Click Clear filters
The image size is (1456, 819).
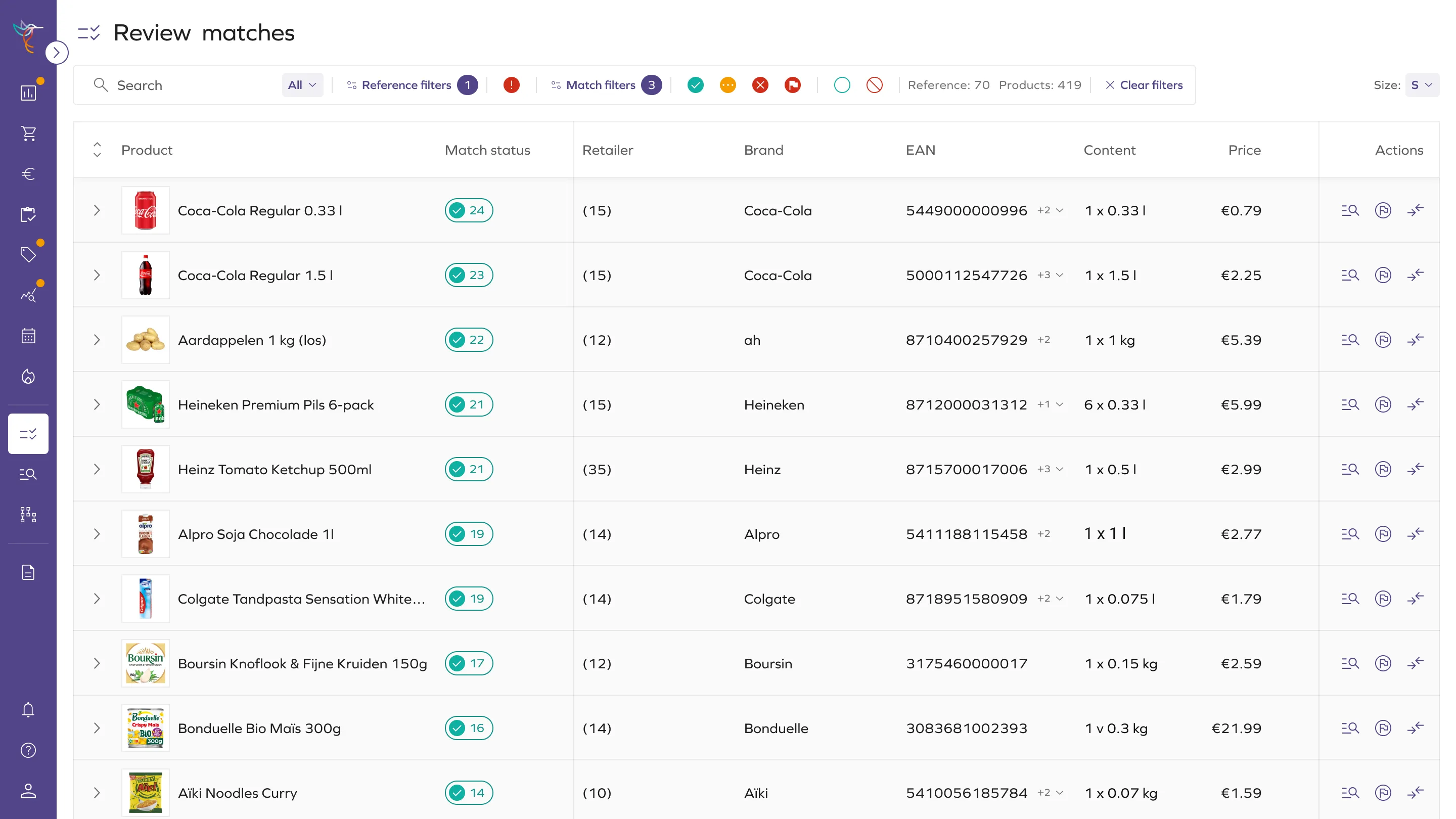click(x=1144, y=85)
